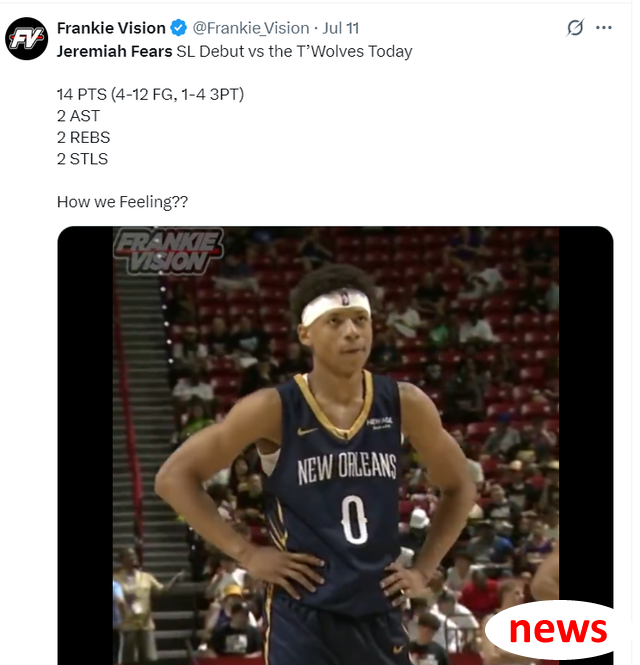
Task: Open the Grok explain-post icon
Action: pos(575,28)
